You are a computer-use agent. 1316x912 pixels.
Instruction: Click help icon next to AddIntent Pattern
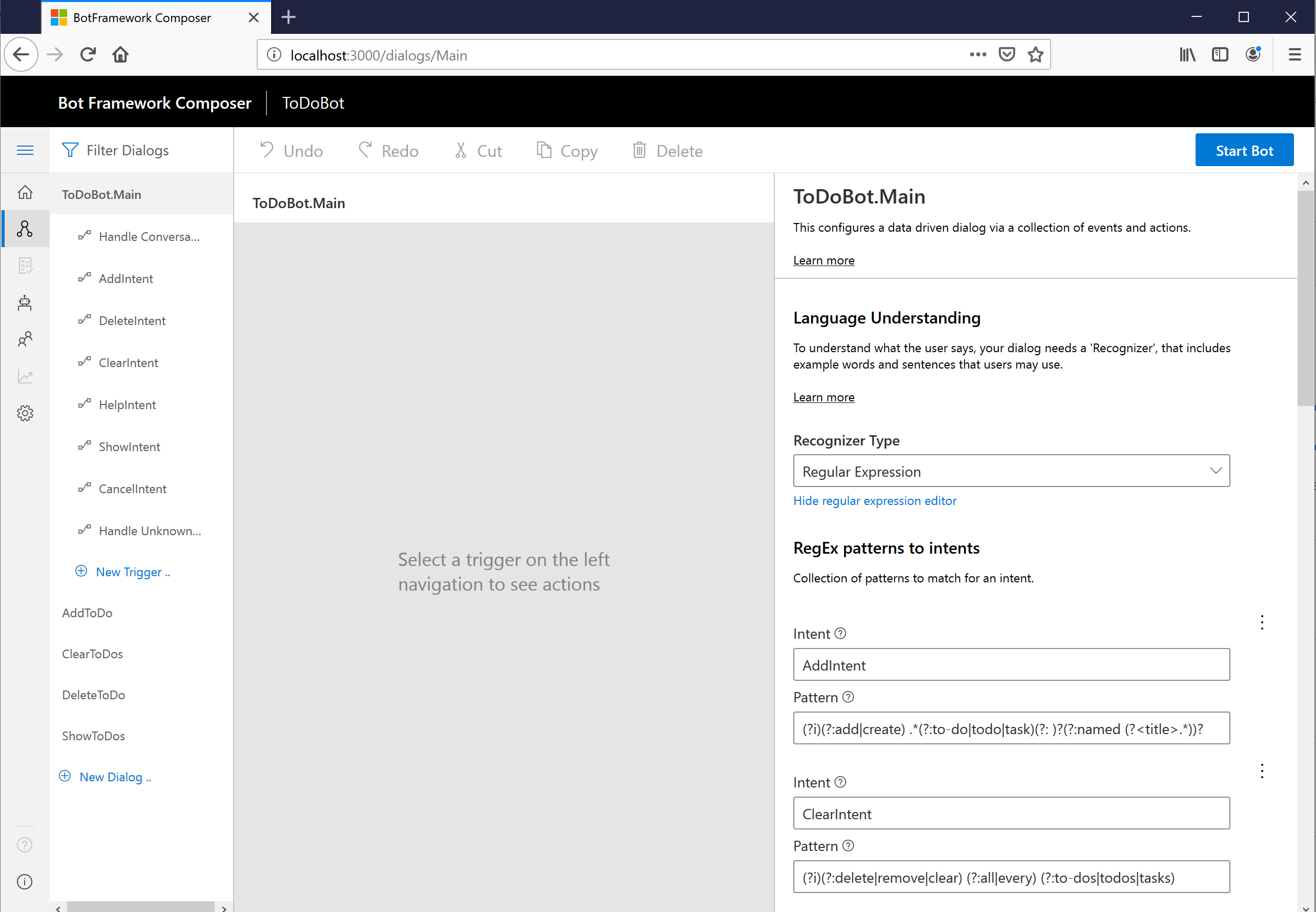click(848, 697)
